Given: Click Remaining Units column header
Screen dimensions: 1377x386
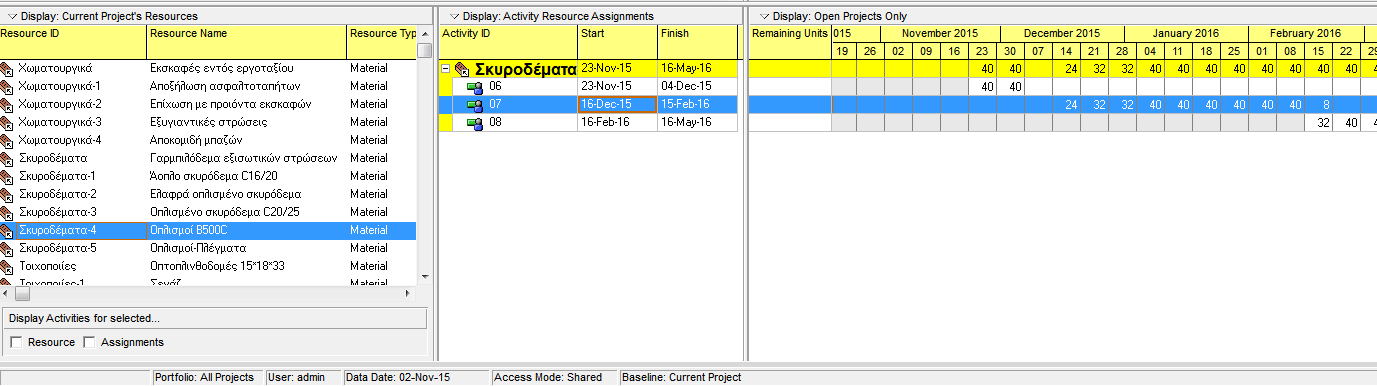Looking at the screenshot, I should (x=790, y=42).
